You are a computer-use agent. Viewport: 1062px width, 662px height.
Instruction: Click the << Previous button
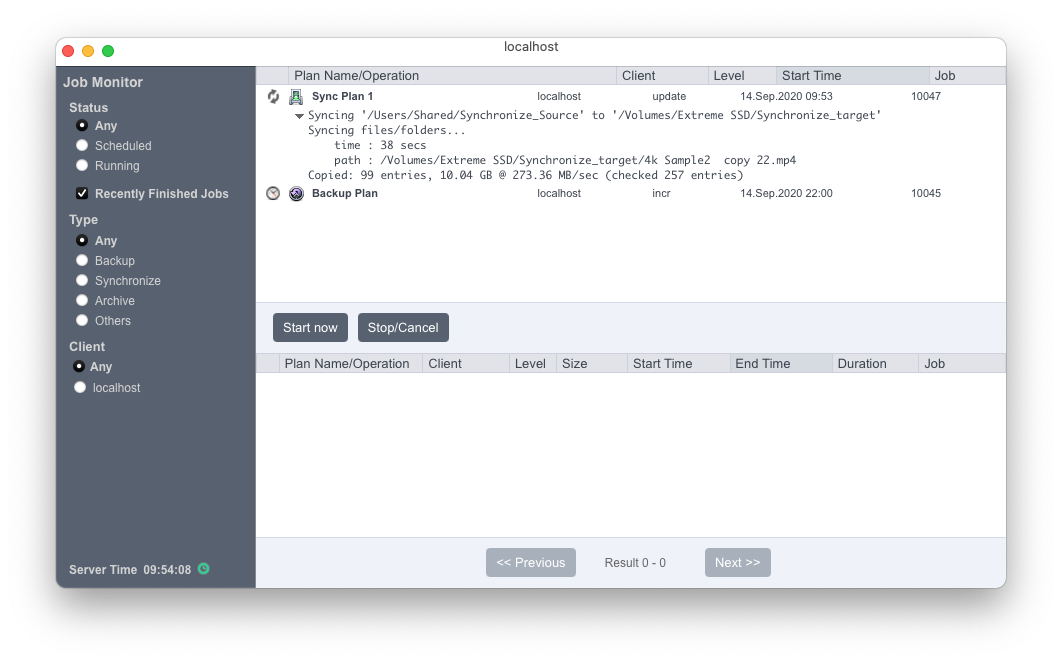[530, 562]
